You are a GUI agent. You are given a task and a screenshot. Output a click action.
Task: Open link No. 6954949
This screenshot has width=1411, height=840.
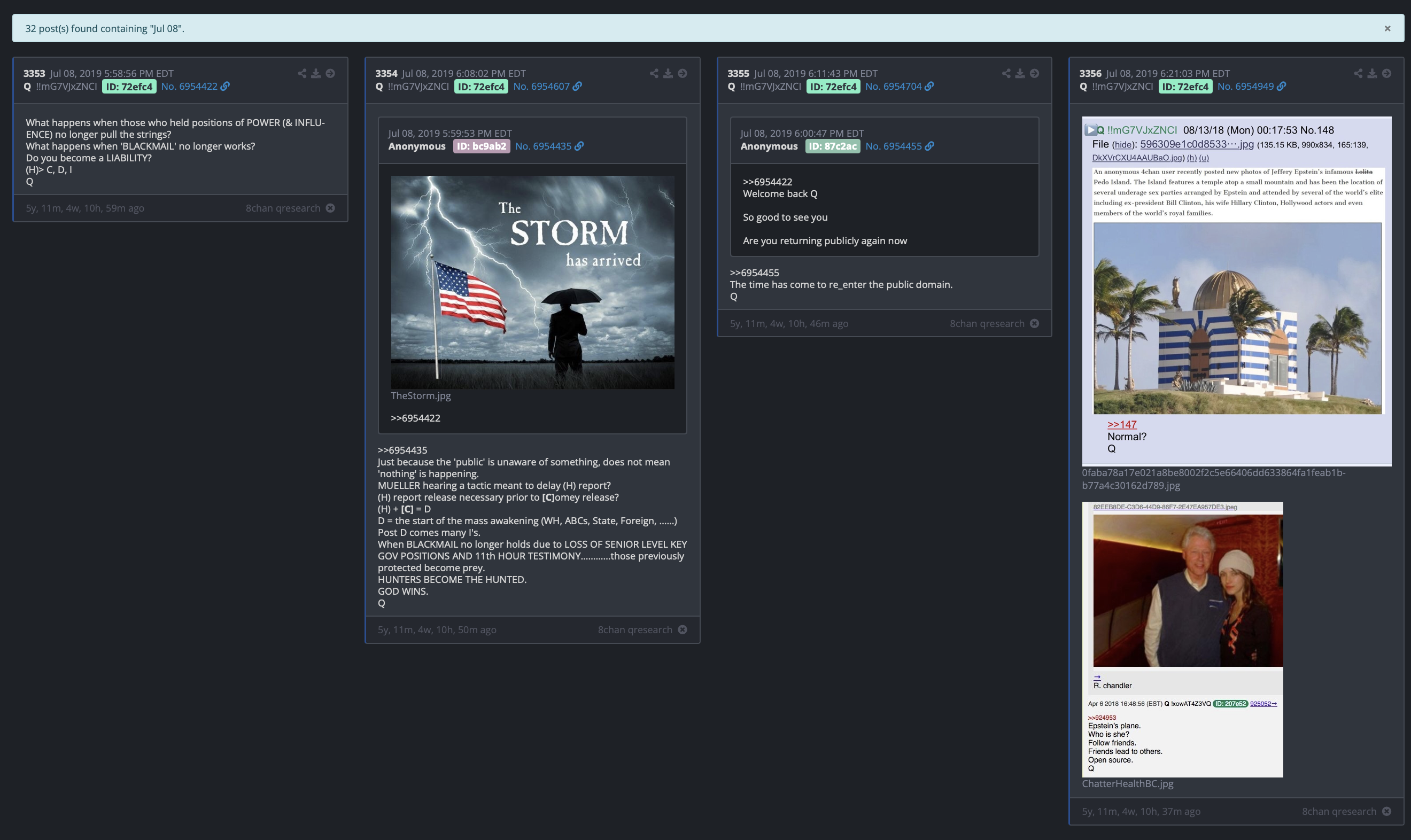(x=1245, y=86)
